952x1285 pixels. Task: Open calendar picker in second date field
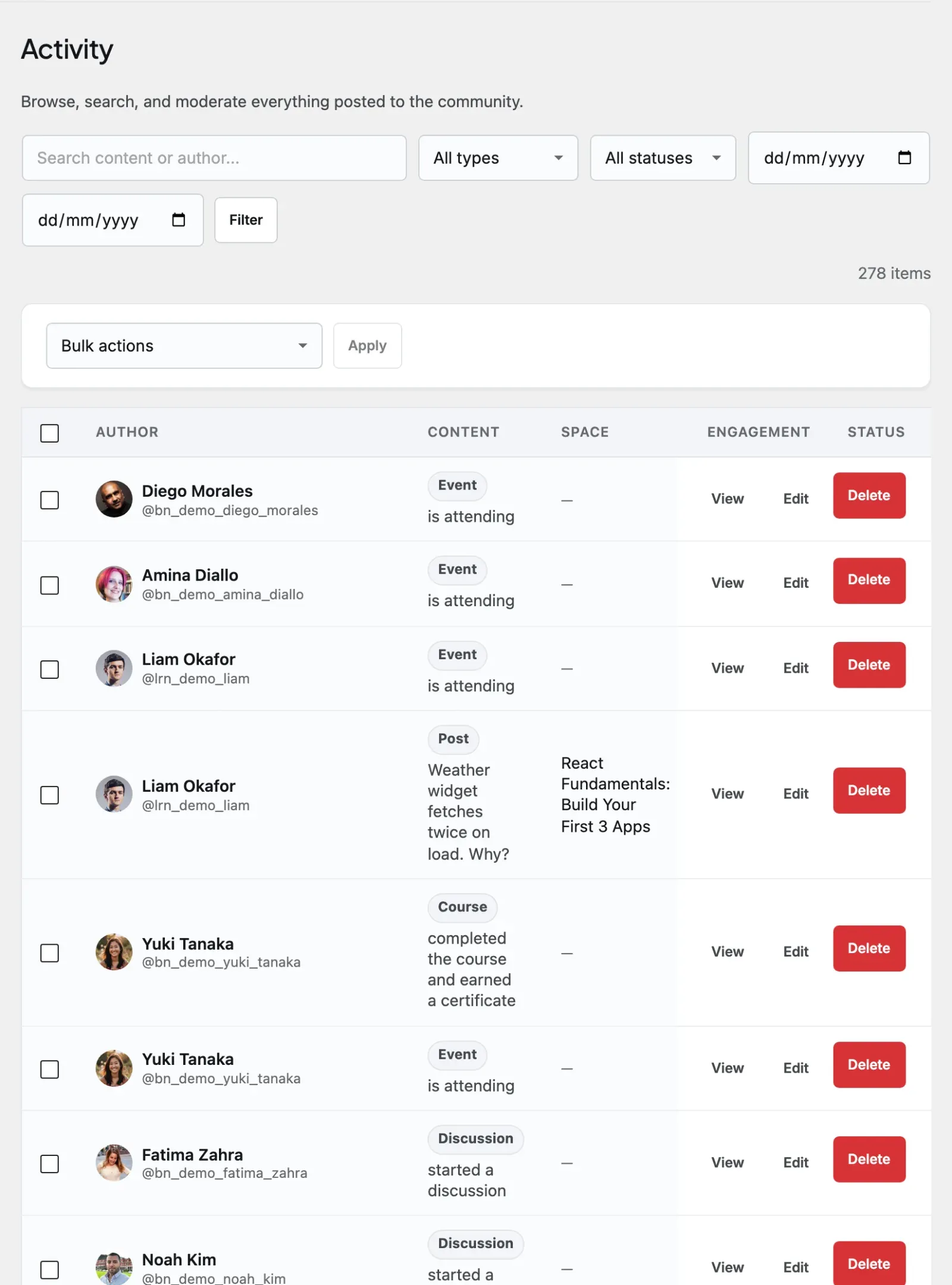[x=178, y=220]
